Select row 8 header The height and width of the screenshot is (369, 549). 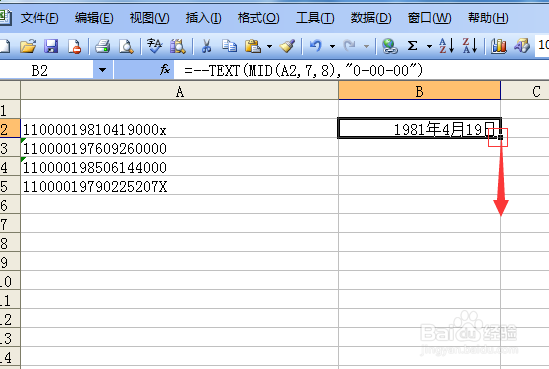(10, 243)
